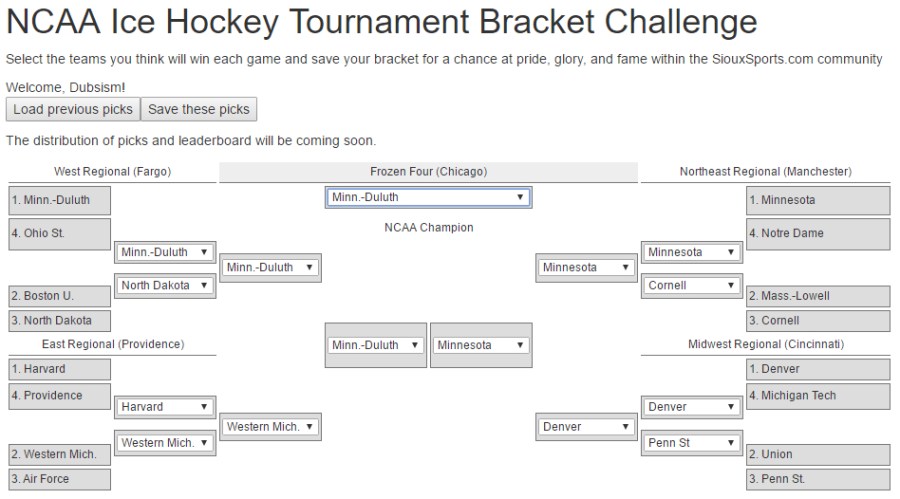Open the Penn St pick dropdown

pyautogui.click(x=692, y=442)
